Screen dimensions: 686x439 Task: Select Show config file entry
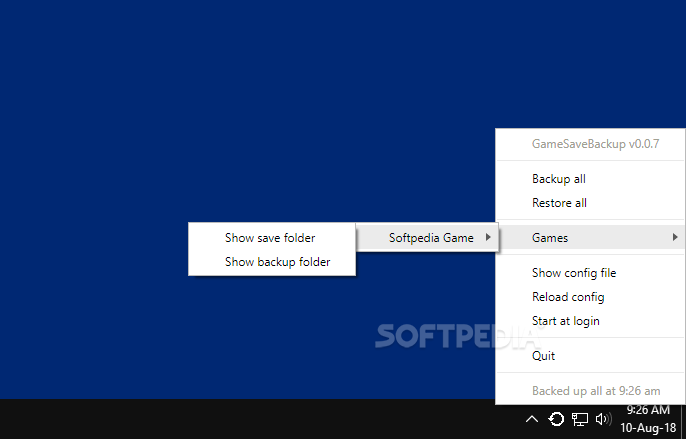pos(591,273)
